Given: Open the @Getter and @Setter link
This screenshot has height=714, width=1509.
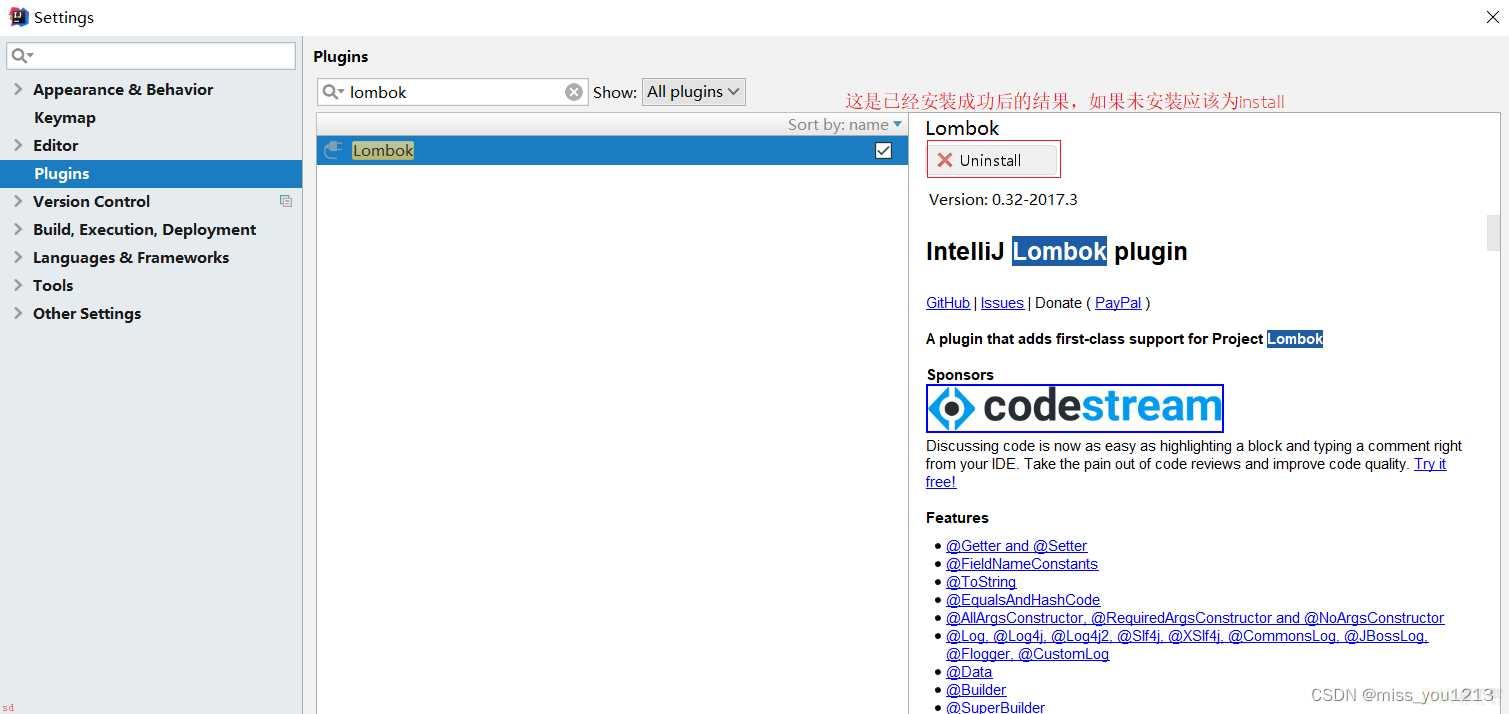Looking at the screenshot, I should click(x=1017, y=546).
